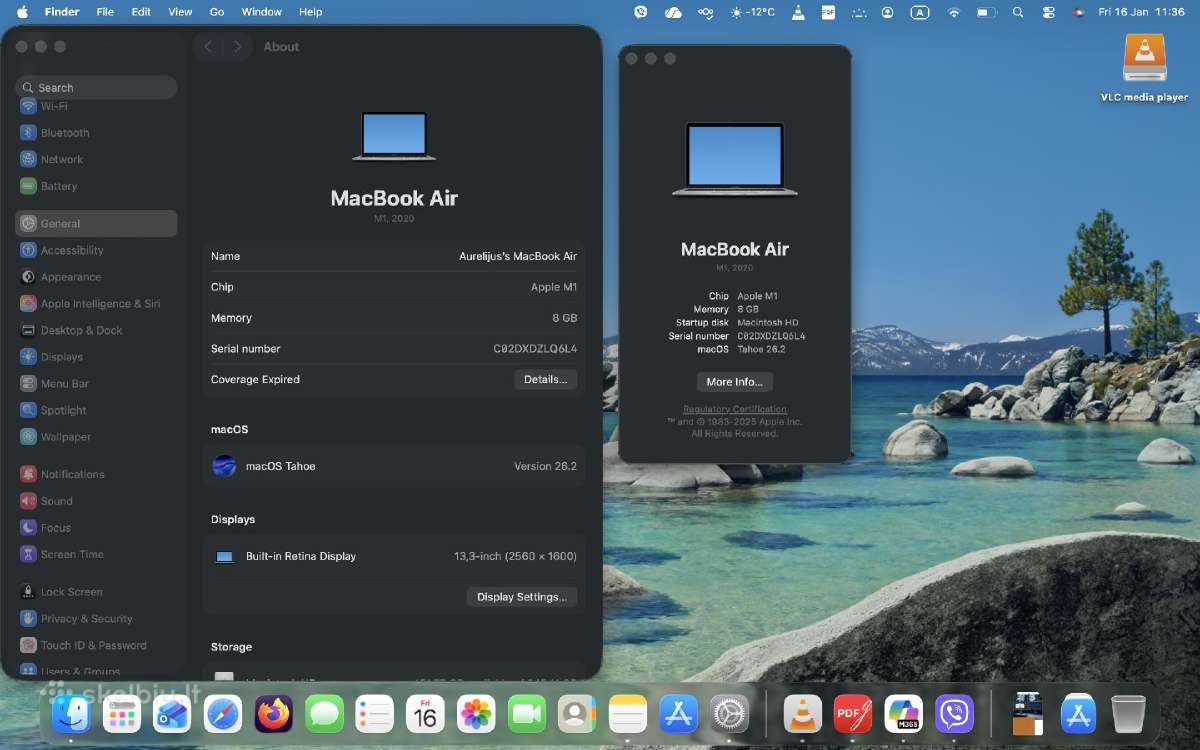Open Photos app from the Dock
Viewport: 1200px width, 750px height.
476,714
